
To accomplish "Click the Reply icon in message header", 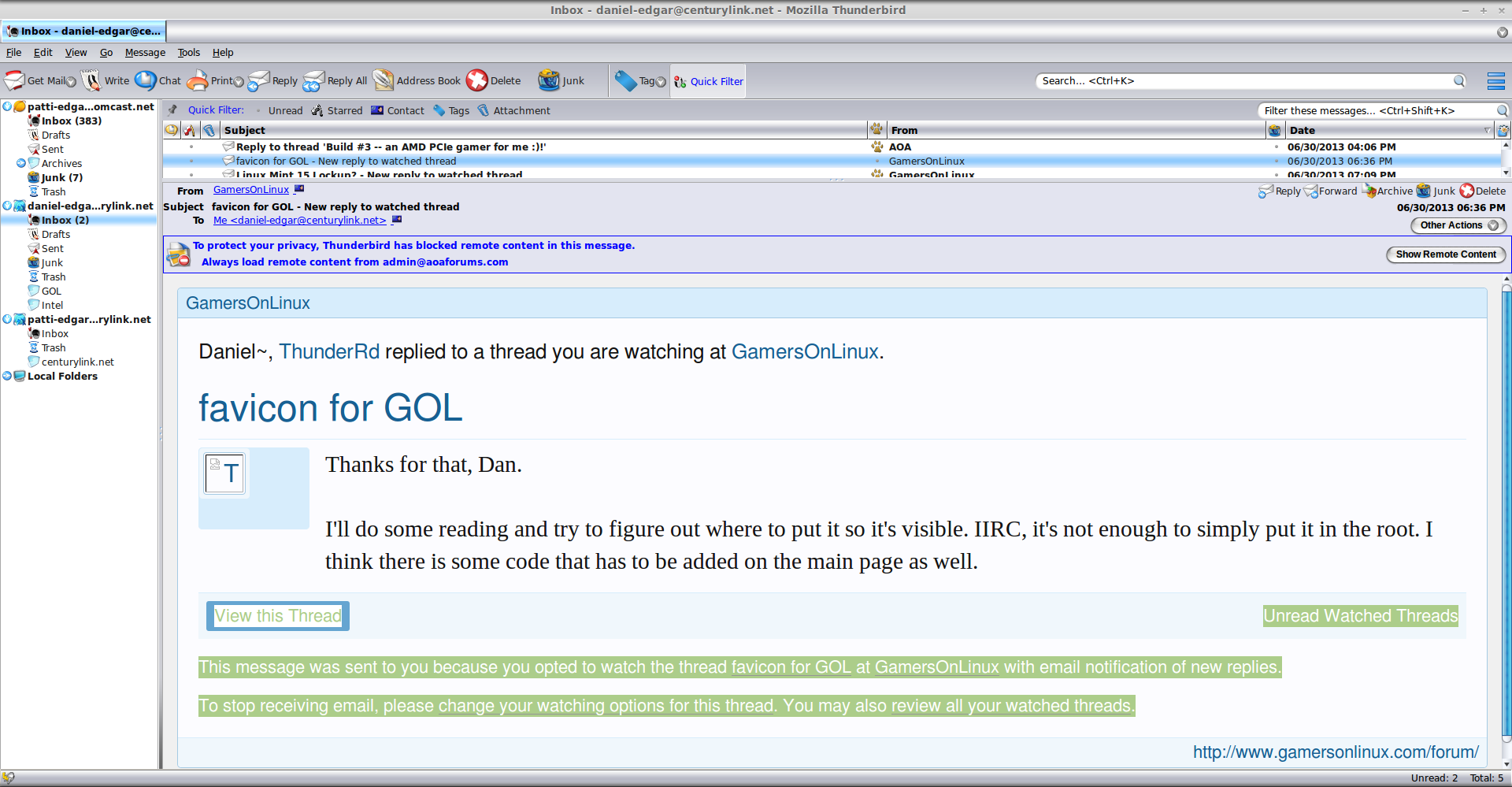I will (1266, 191).
